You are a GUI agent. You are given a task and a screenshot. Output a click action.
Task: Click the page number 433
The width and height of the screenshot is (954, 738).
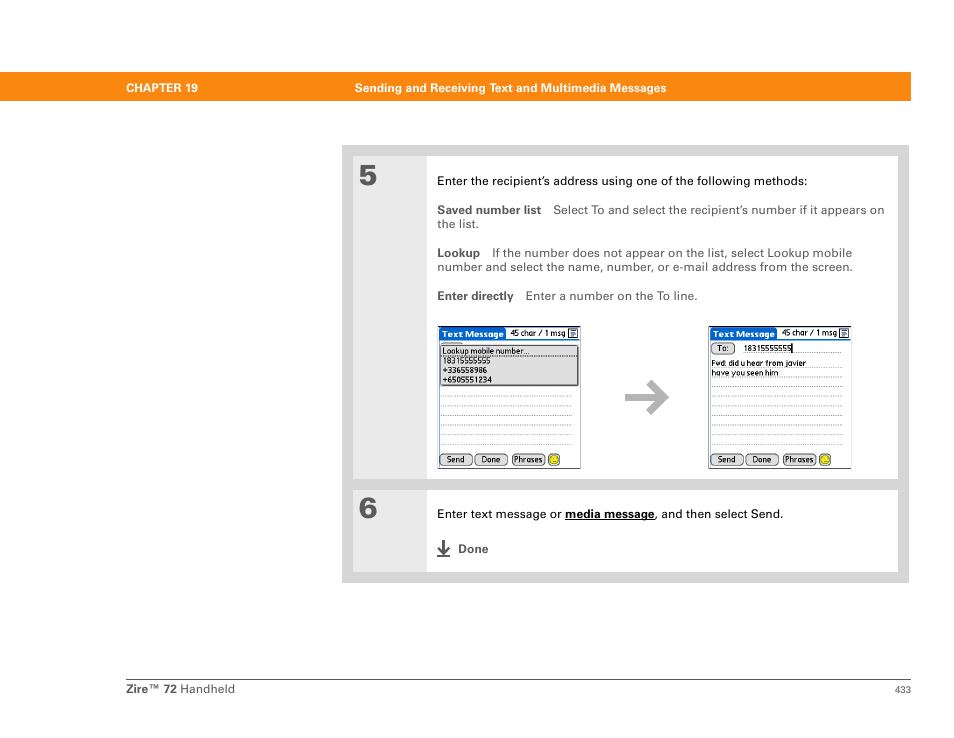[x=902, y=690]
